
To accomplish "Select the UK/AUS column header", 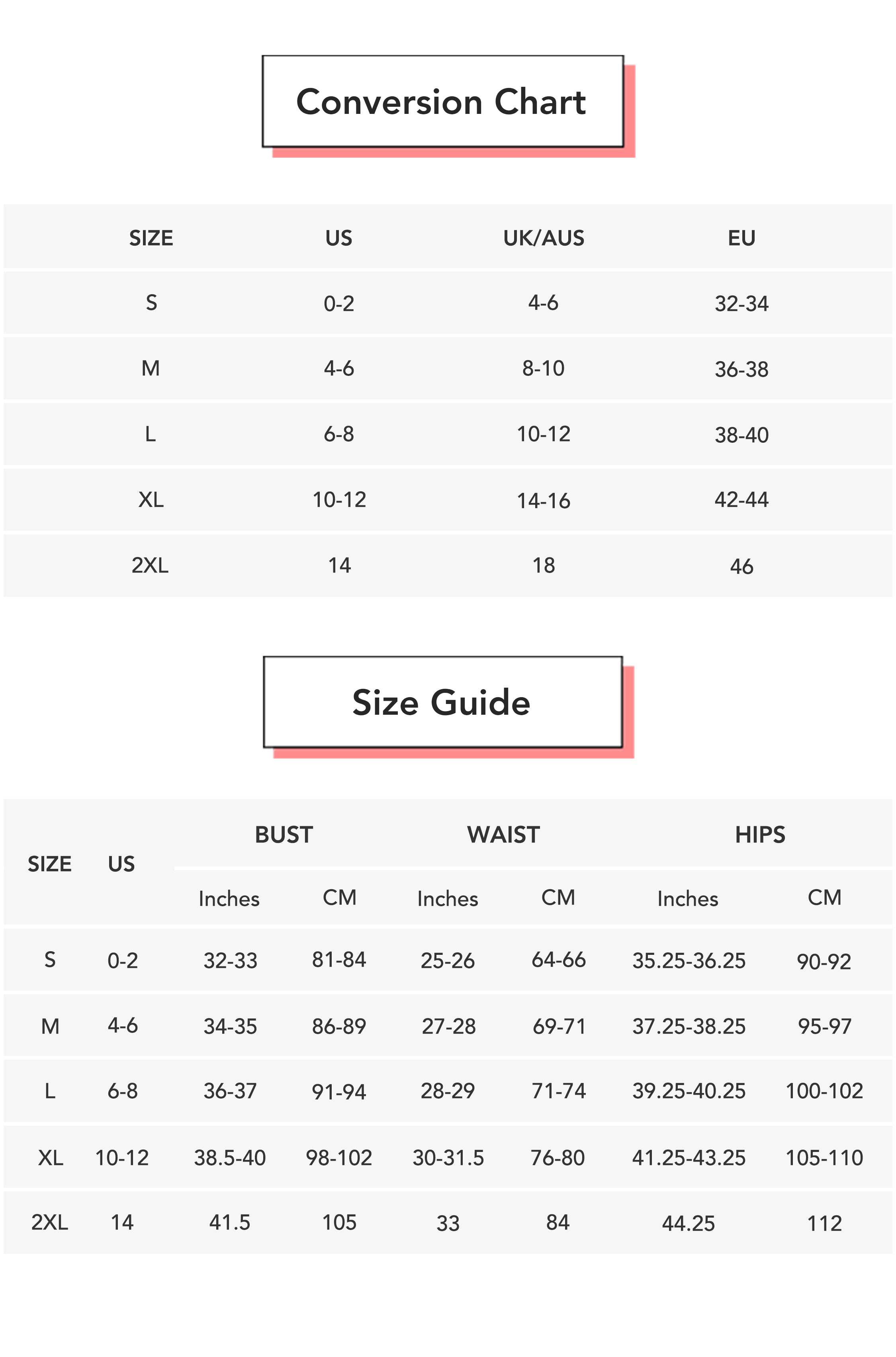I will coord(544,238).
